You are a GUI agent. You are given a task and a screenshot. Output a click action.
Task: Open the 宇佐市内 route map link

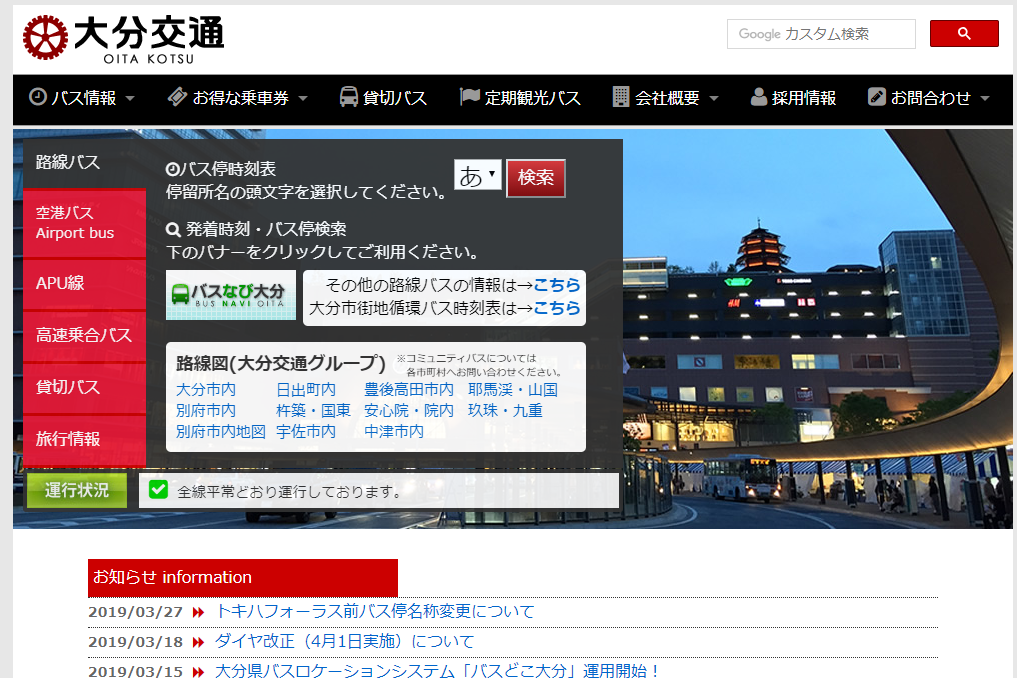[306, 431]
